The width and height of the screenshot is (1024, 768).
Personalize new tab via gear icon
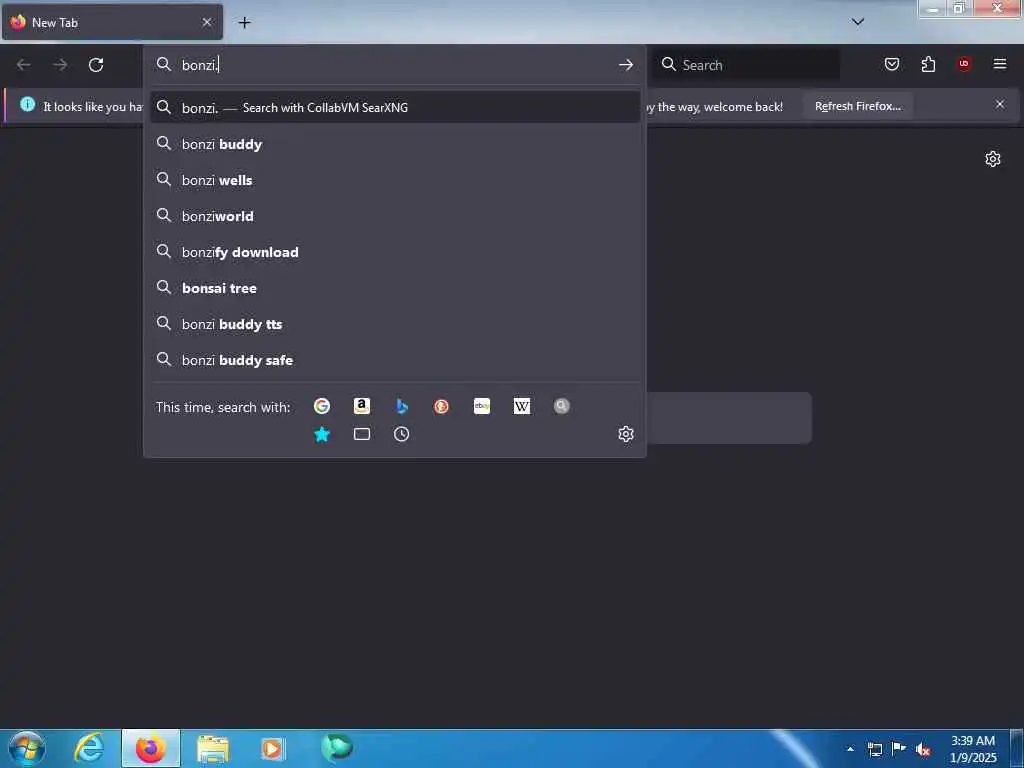(993, 159)
